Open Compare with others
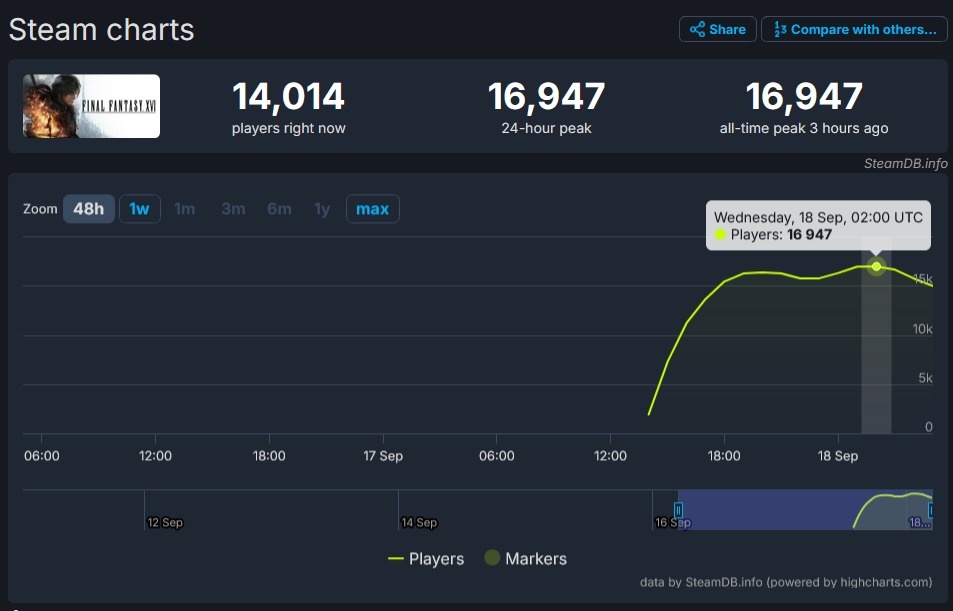Image resolution: width=953 pixels, height=611 pixels. coord(854,29)
